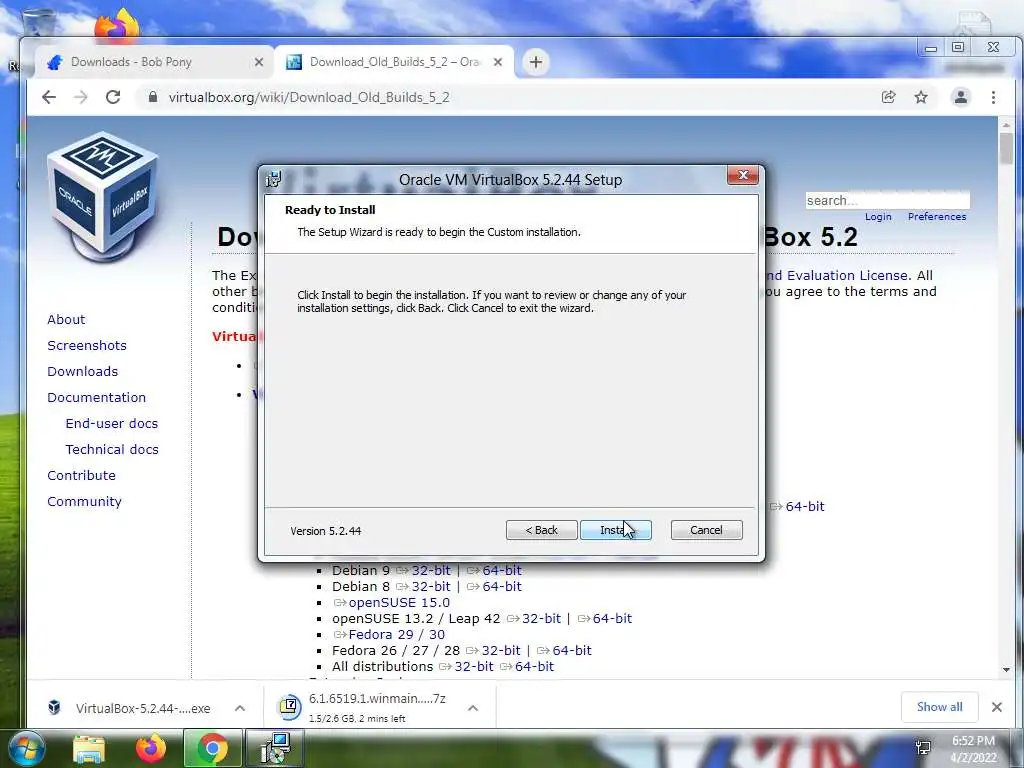The image size is (1024, 768).
Task: Open About in site sidebar
Action: click(x=66, y=319)
